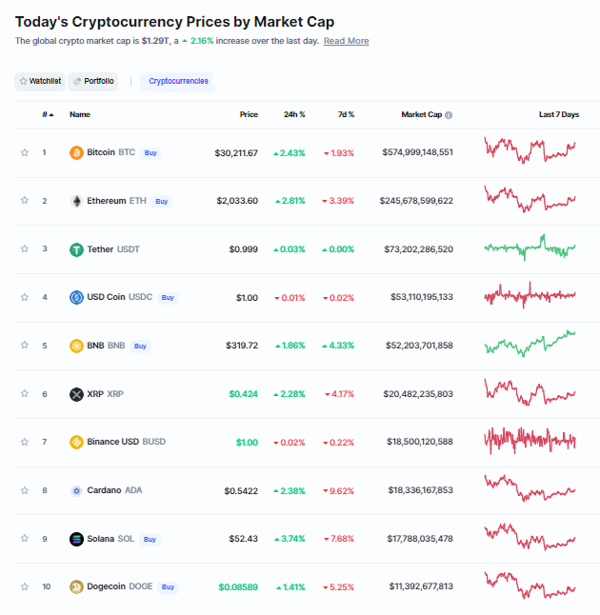The width and height of the screenshot is (600, 615).
Task: Star Bitcoin to add to watchlist
Action: [x=25, y=152]
